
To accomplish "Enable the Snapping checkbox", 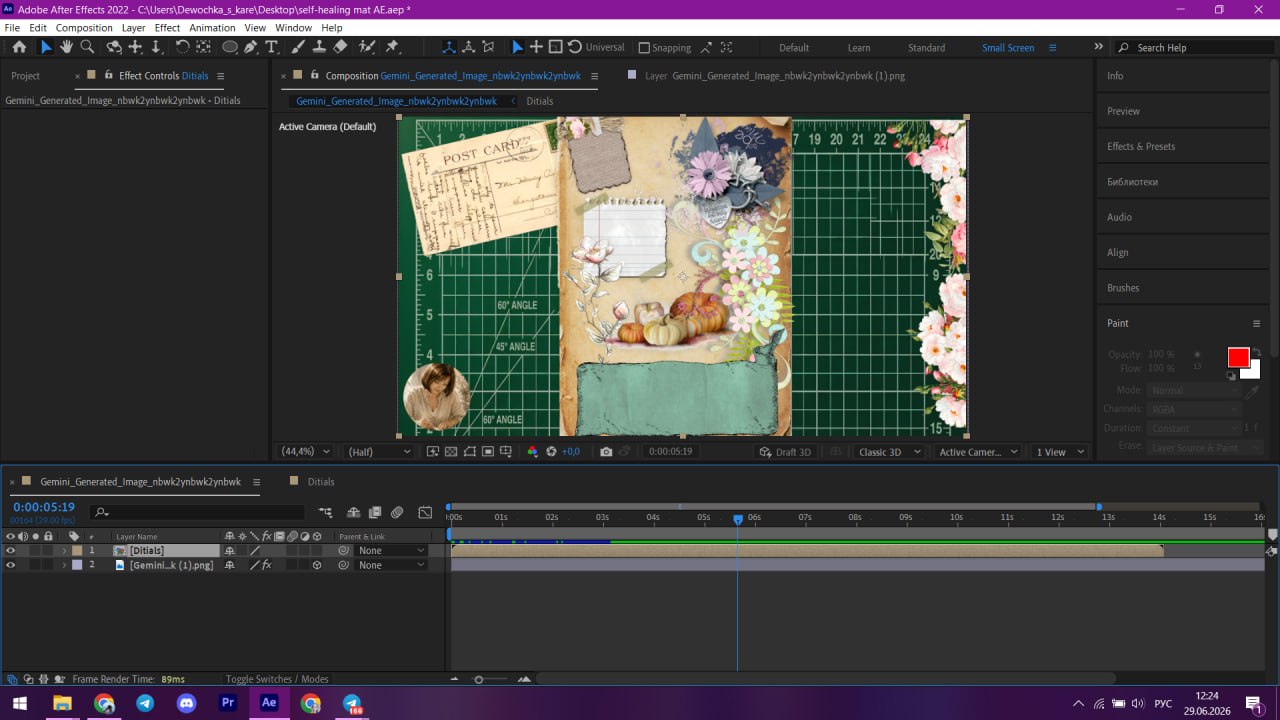I will (644, 47).
